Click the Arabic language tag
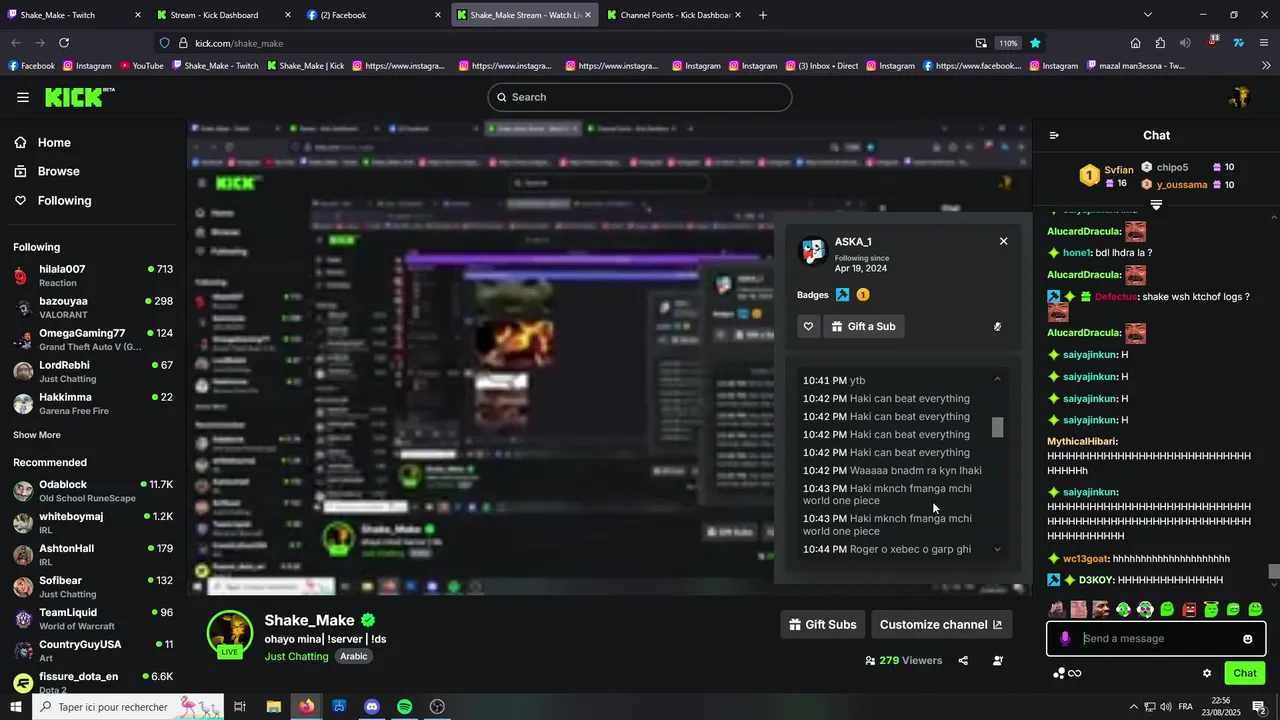Image resolution: width=1280 pixels, height=720 pixels. click(x=354, y=656)
